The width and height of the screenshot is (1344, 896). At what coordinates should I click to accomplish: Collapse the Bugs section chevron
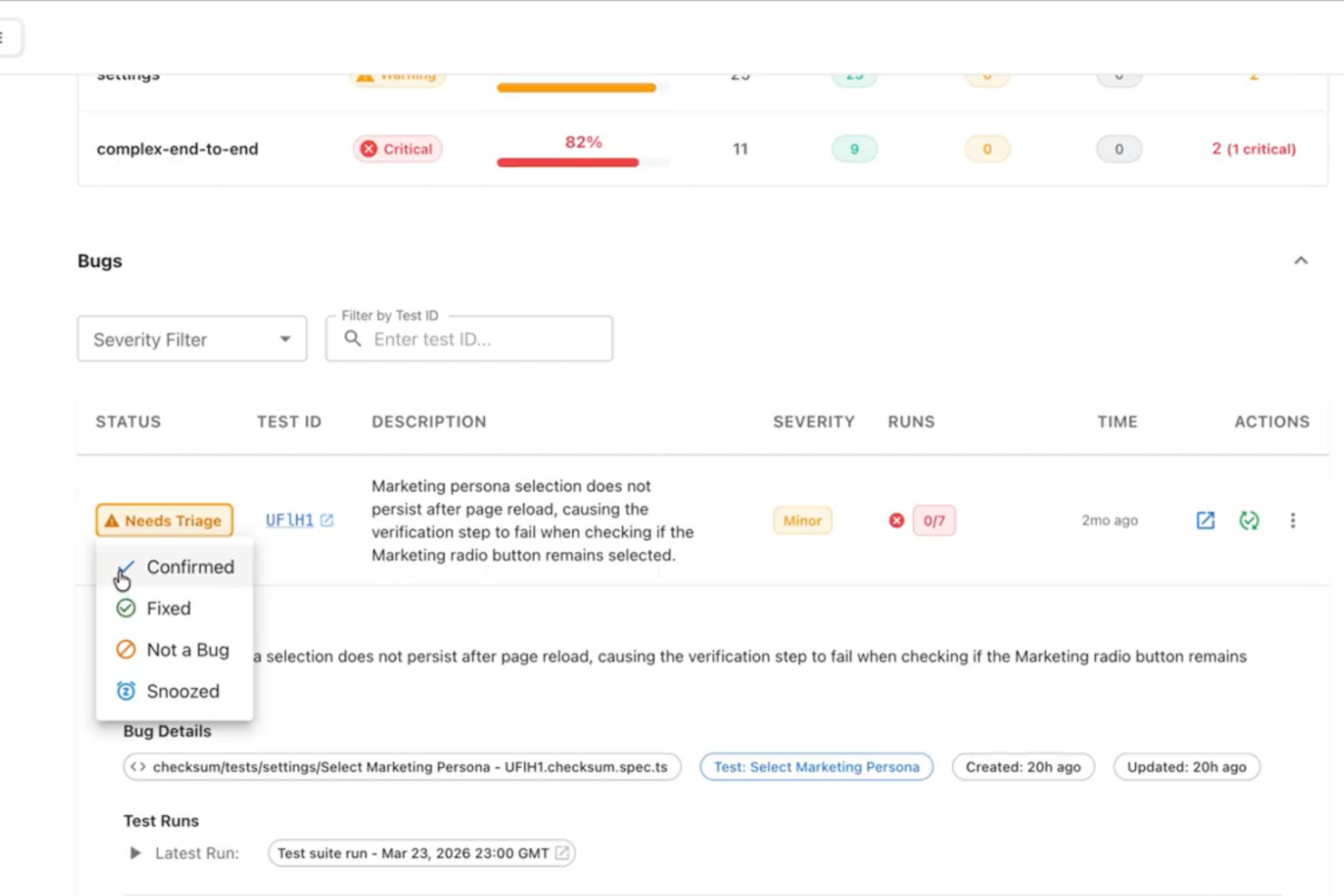[1300, 261]
